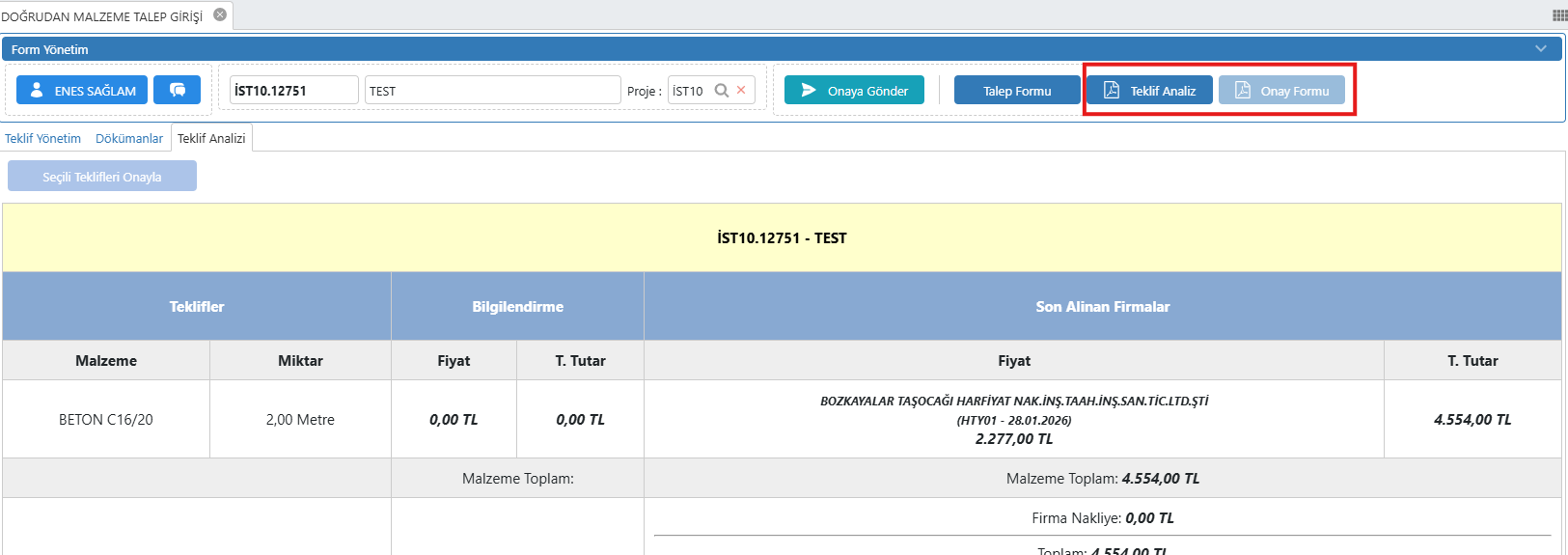The width and height of the screenshot is (1568, 555).
Task: Click the TEST description text field
Action: tap(492, 91)
